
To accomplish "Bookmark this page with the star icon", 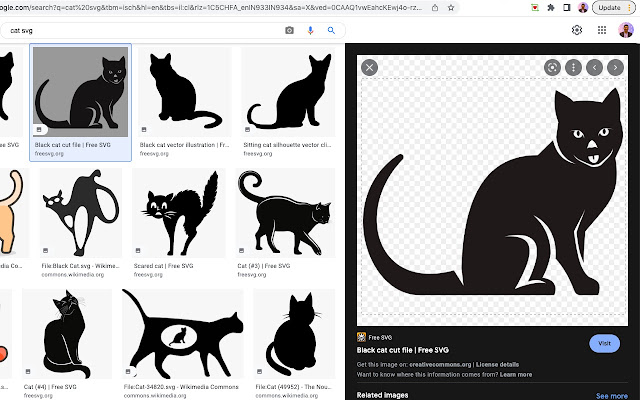I will 451,8.
